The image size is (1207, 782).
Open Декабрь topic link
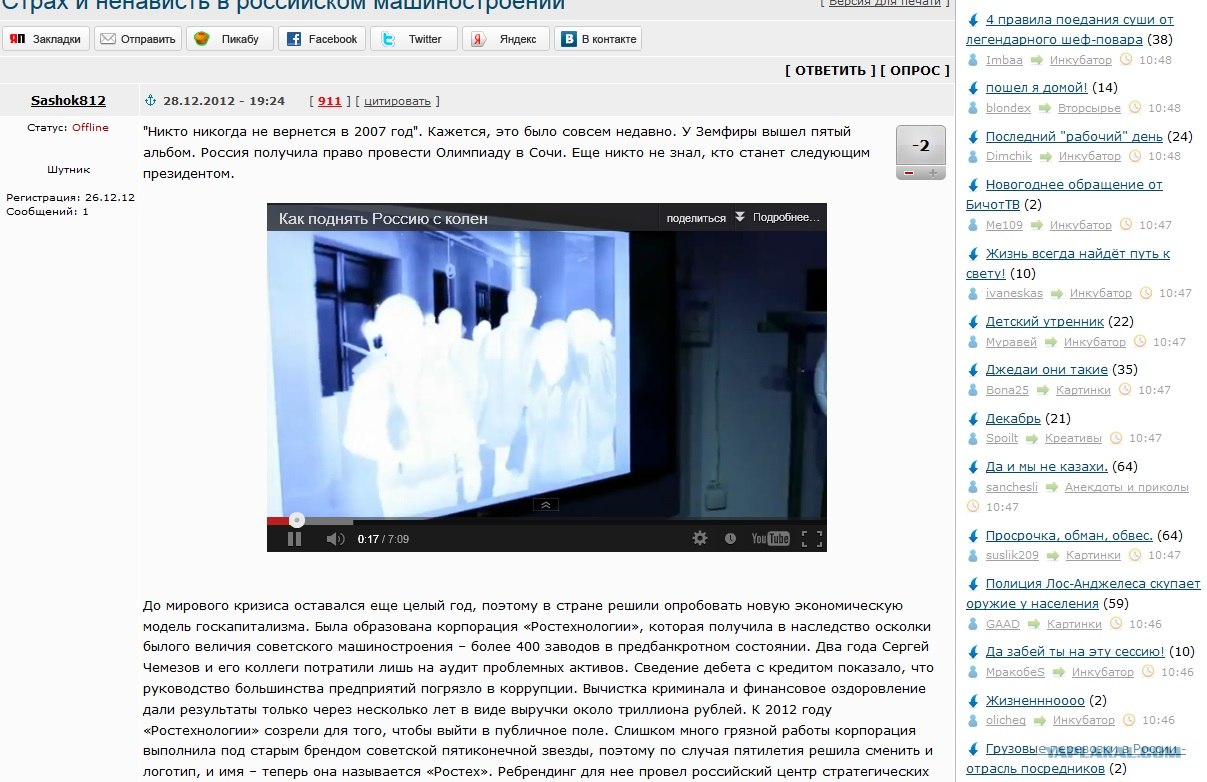[1013, 418]
